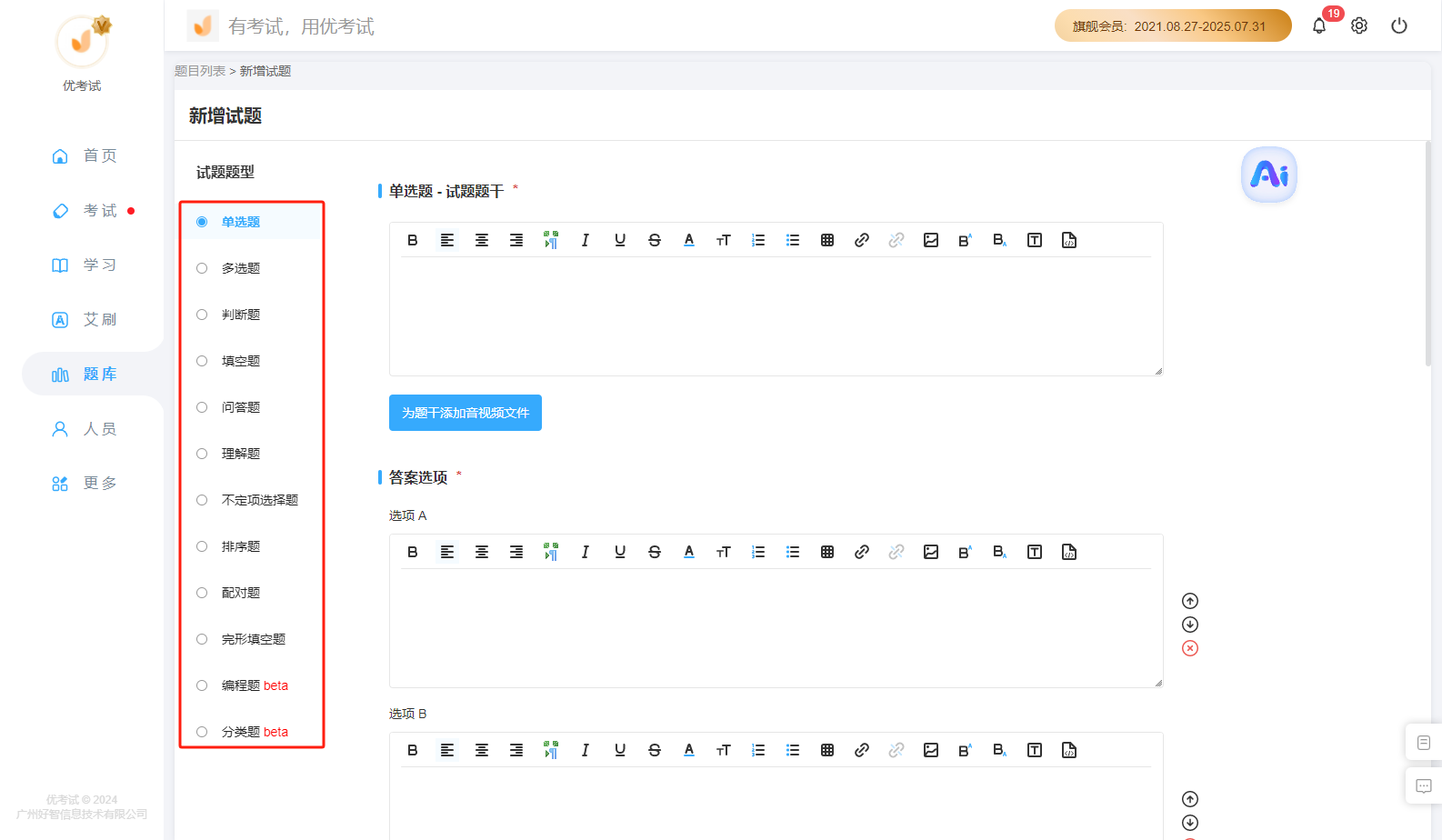The height and width of the screenshot is (840, 1442).
Task: Open 艾刷 in sidebar
Action: [x=84, y=319]
